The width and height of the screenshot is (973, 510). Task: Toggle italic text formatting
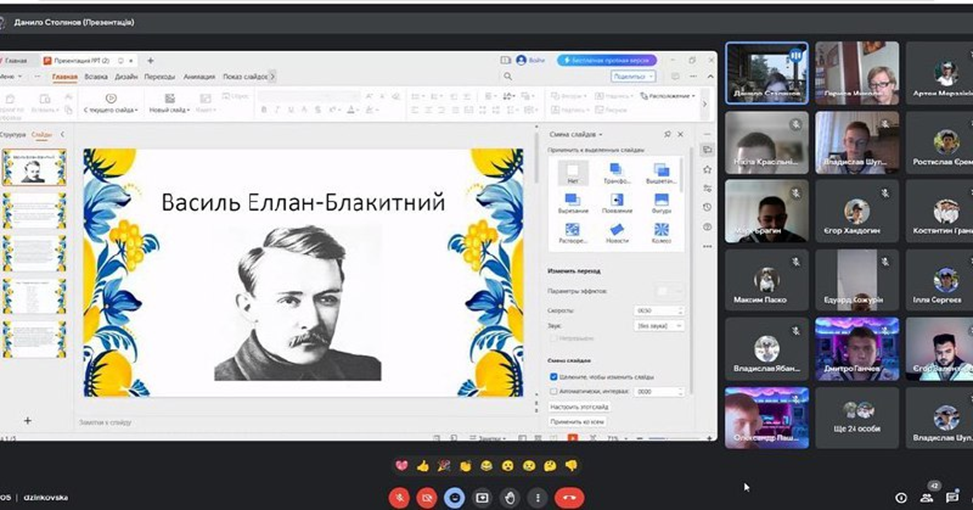(277, 110)
